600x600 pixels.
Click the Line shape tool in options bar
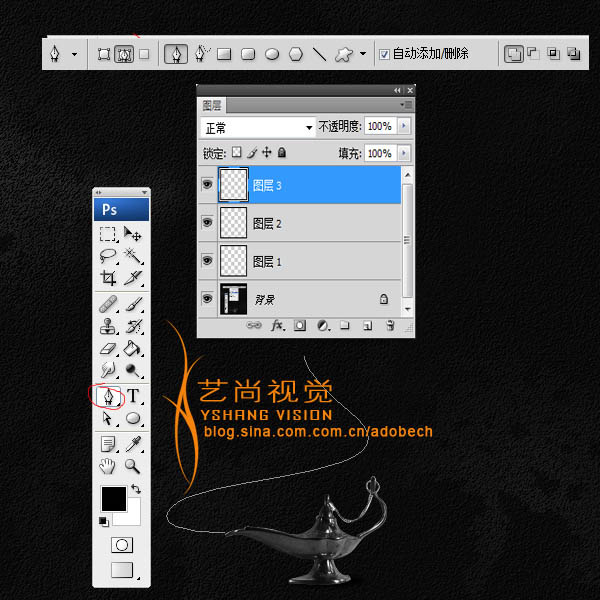(319, 54)
